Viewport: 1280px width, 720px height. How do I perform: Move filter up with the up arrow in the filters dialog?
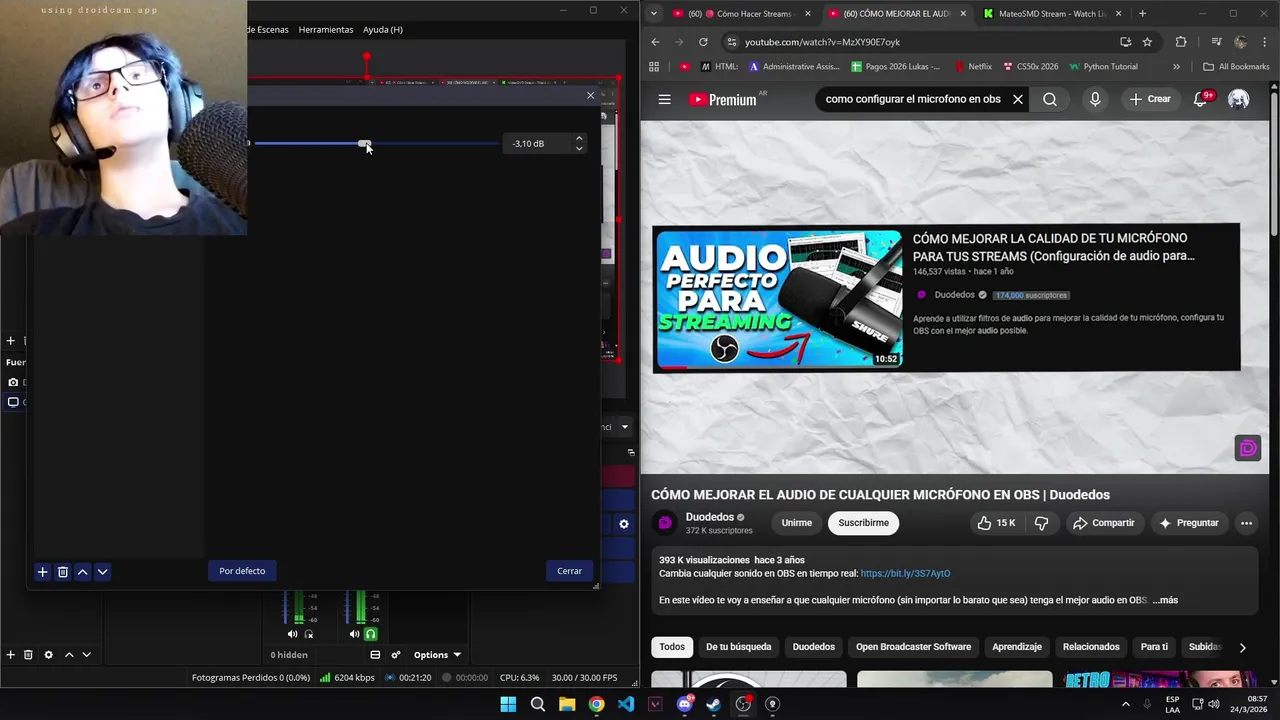click(x=83, y=572)
